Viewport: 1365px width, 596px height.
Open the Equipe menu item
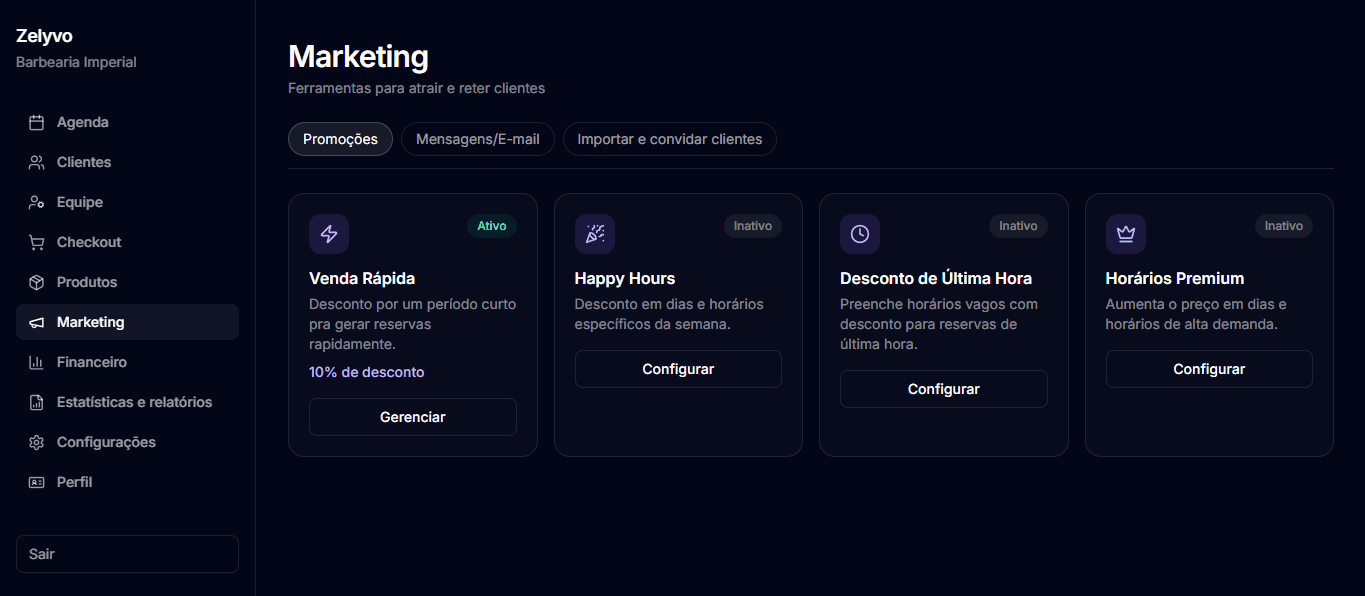coord(127,202)
